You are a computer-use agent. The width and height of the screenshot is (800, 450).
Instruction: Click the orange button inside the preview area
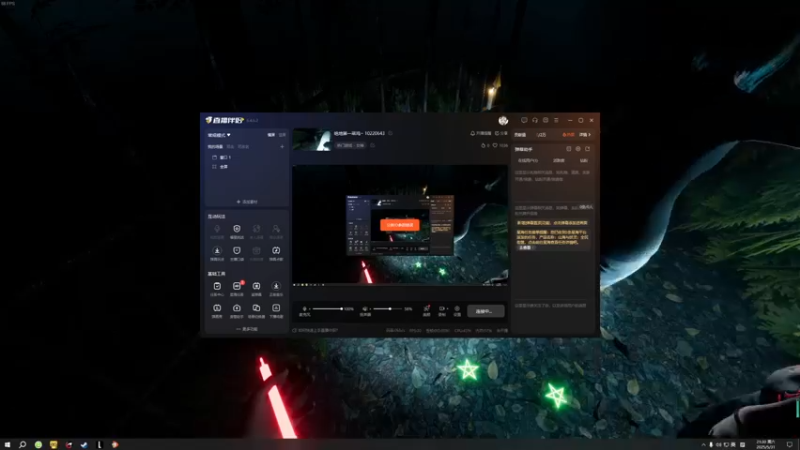399,225
